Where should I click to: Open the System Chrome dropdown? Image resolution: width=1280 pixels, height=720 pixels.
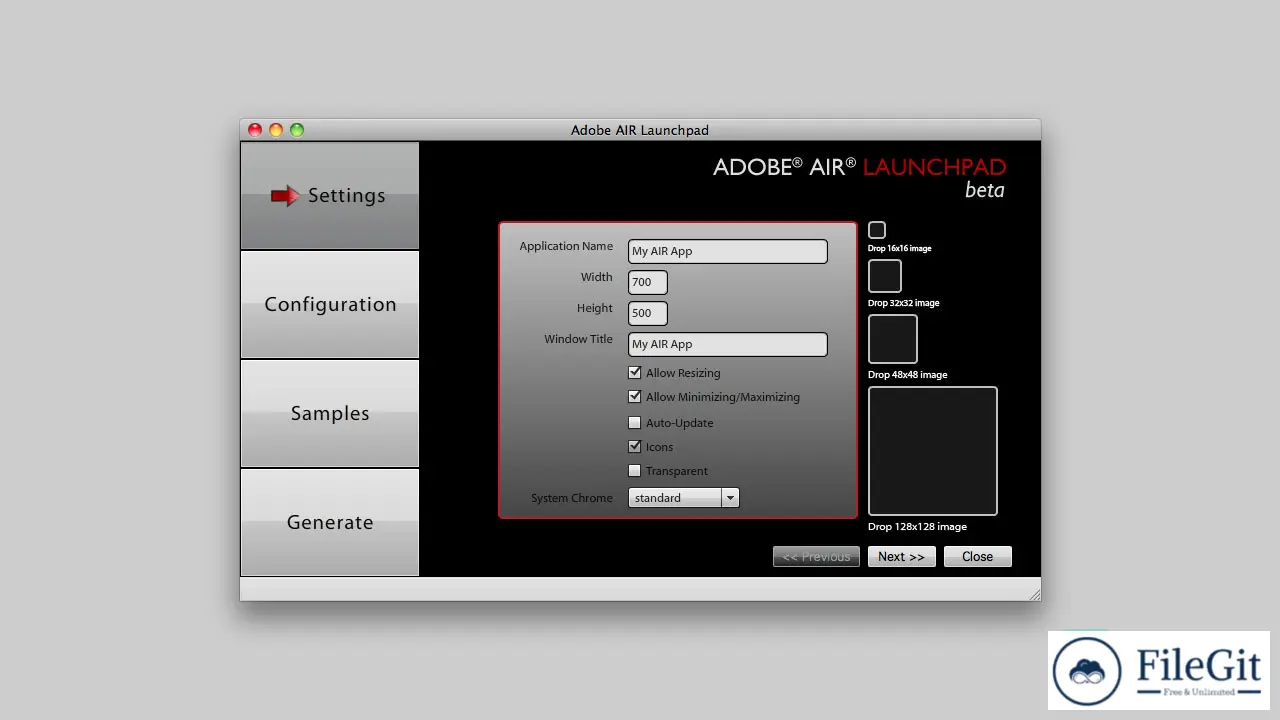click(x=683, y=497)
